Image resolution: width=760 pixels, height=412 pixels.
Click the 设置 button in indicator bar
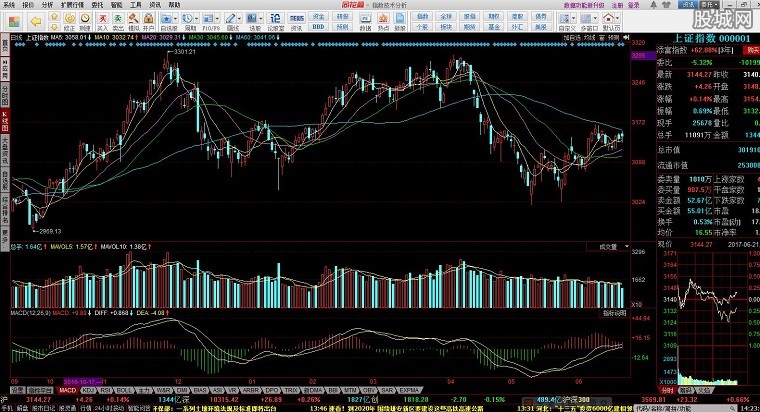pyautogui.click(x=18, y=390)
